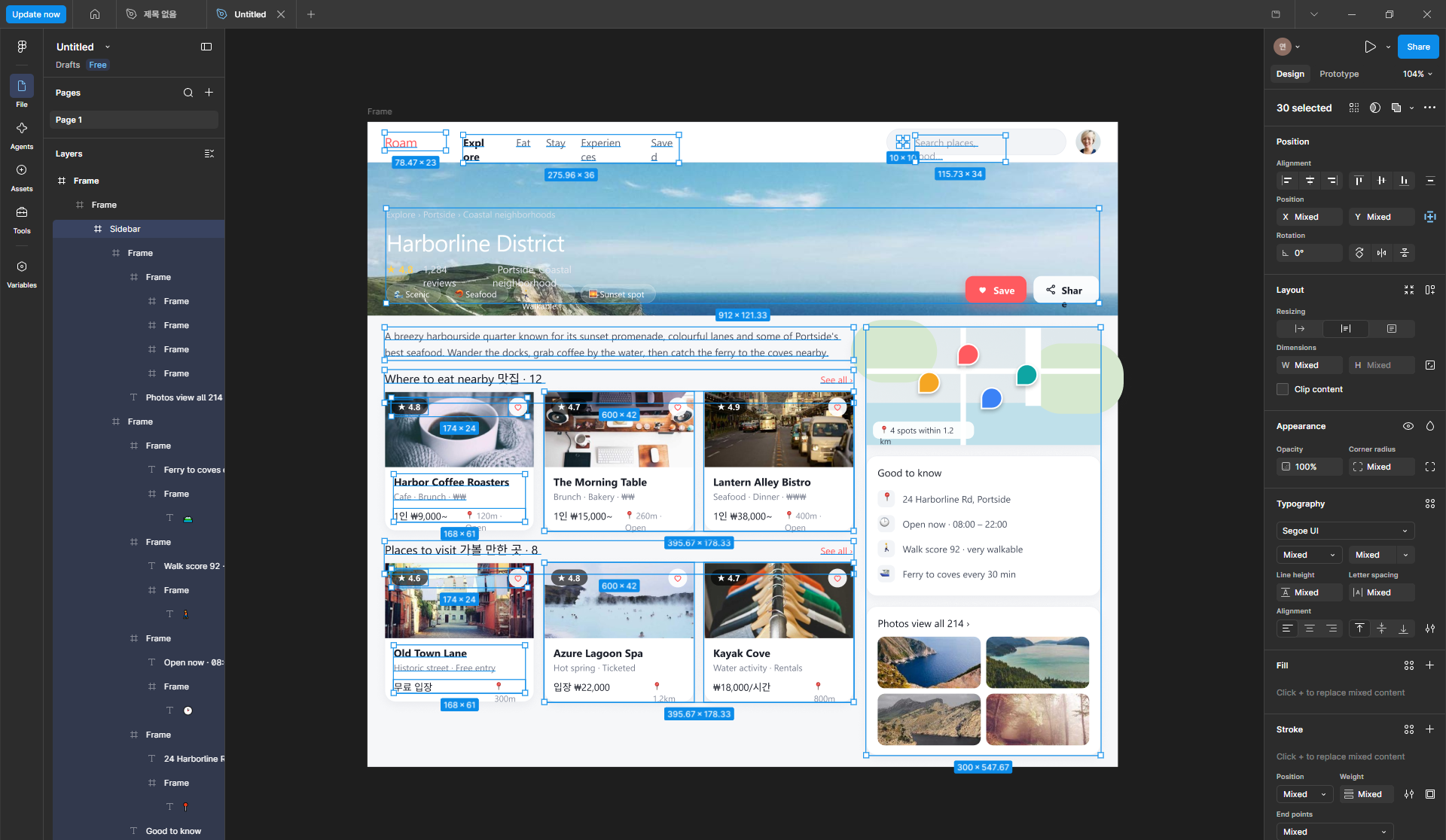Set text vertical align middle
This screenshot has height=840, width=1446.
[1381, 628]
